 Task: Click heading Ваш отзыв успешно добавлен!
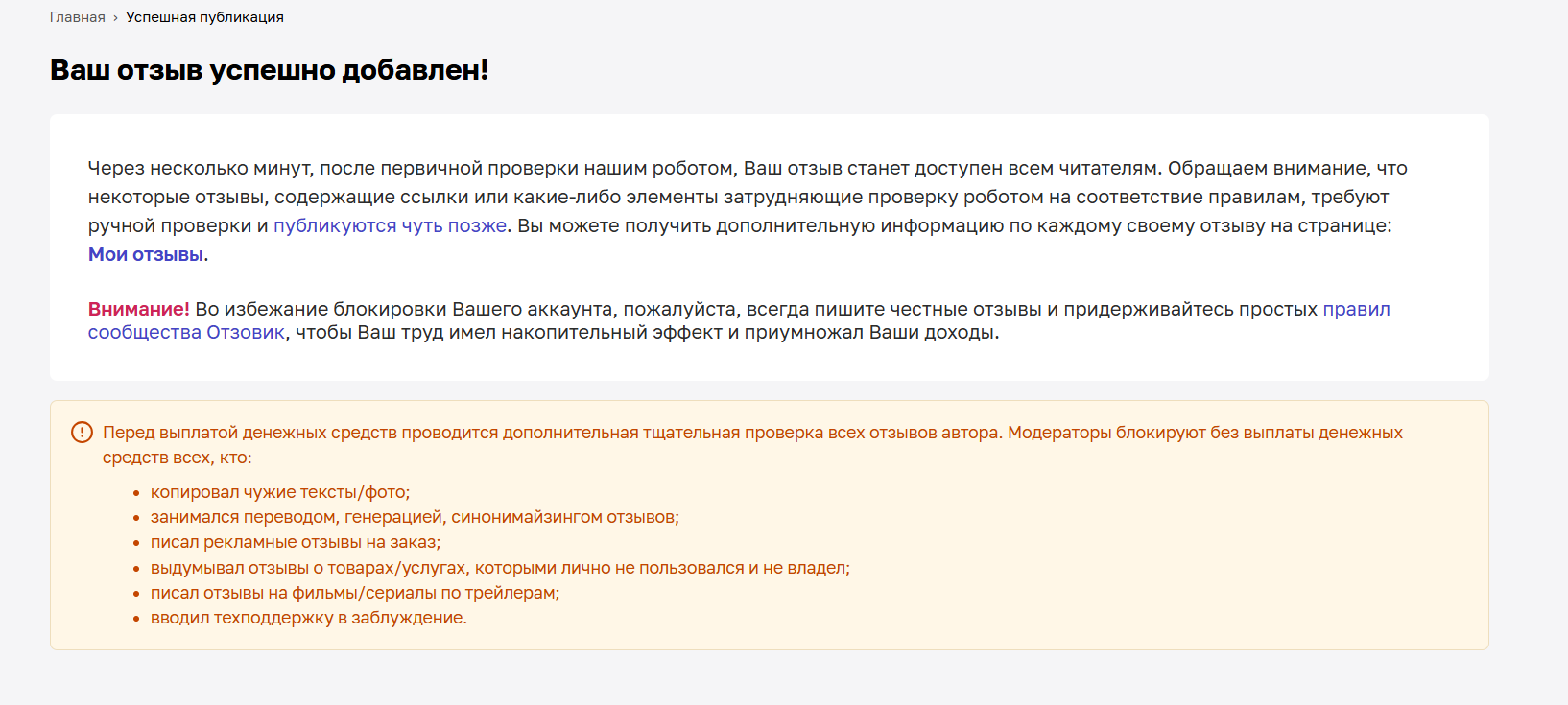pos(269,70)
